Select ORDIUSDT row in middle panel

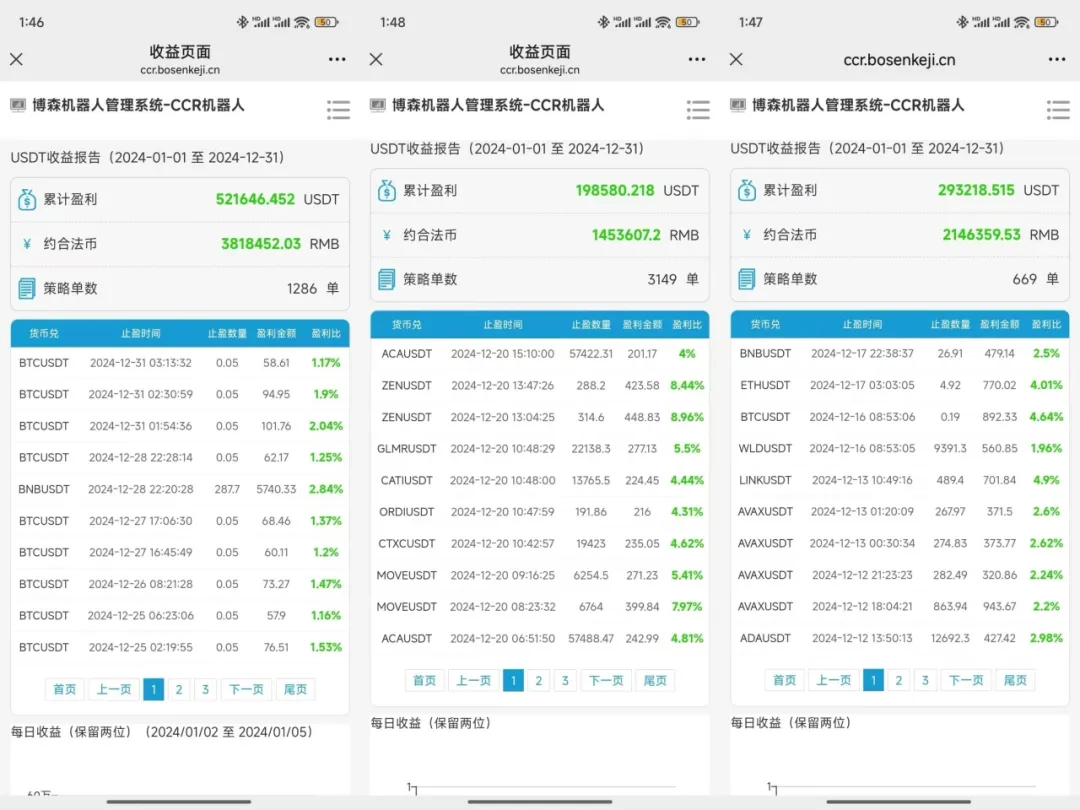coord(540,512)
